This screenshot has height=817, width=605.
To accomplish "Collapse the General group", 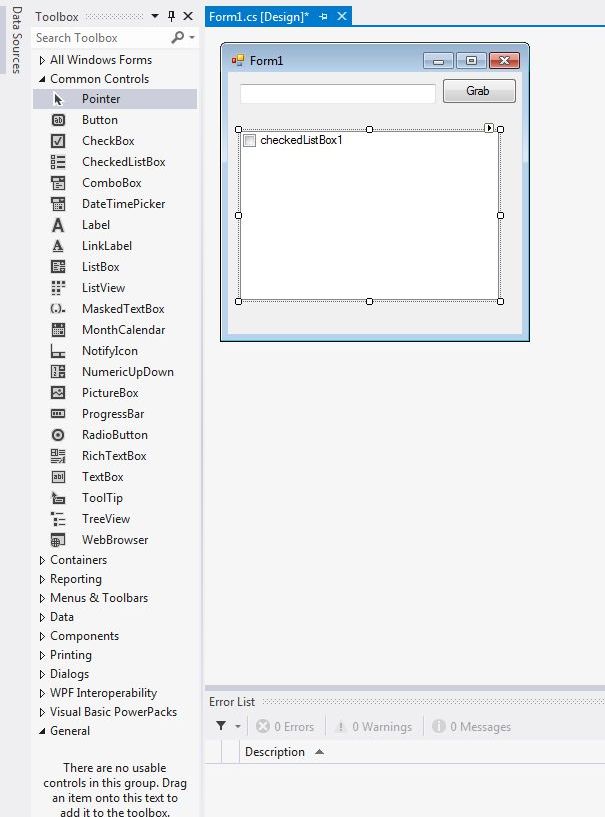I will pyautogui.click(x=42, y=732).
